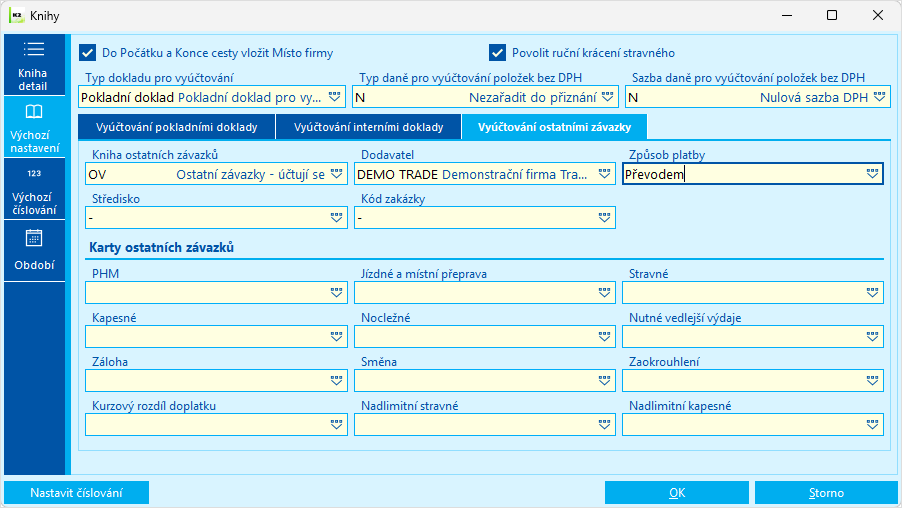Viewport: 902px width, 508px height.
Task: Expand the 'Kód zakázky' dropdown
Action: click(604, 217)
